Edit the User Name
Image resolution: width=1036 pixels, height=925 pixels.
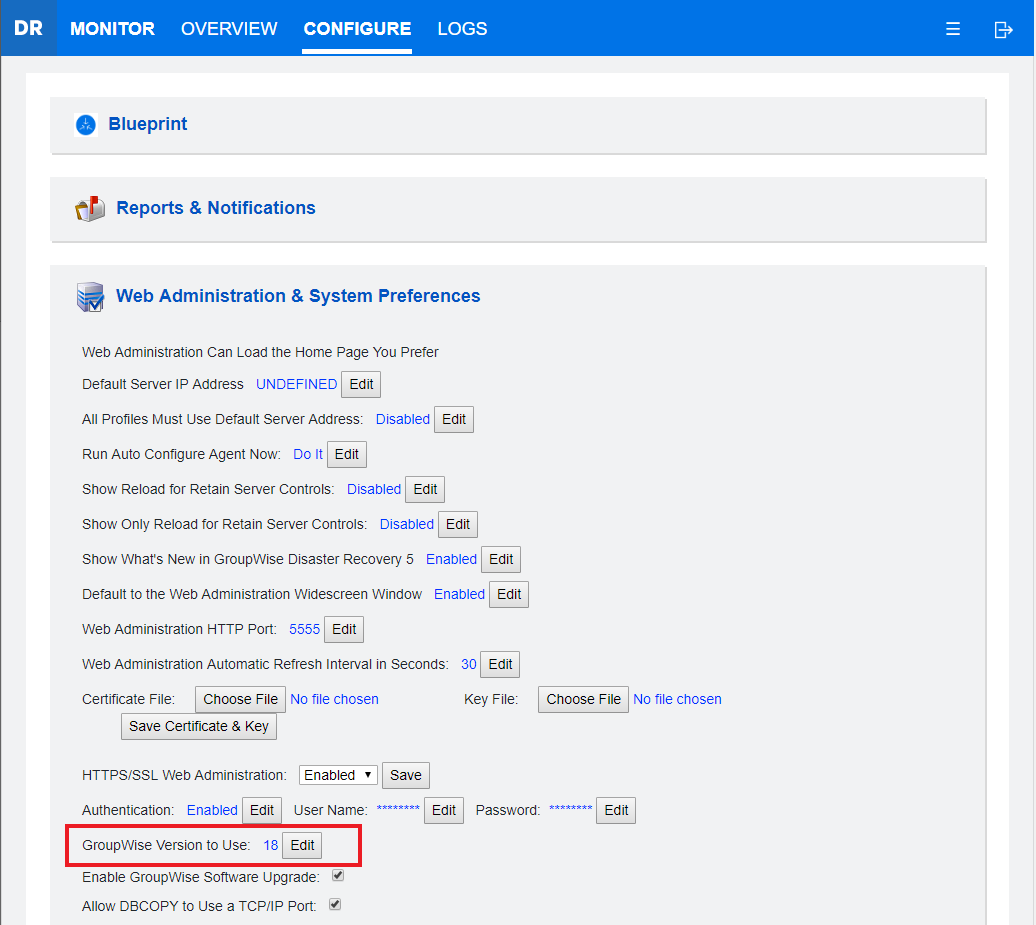[x=444, y=811]
